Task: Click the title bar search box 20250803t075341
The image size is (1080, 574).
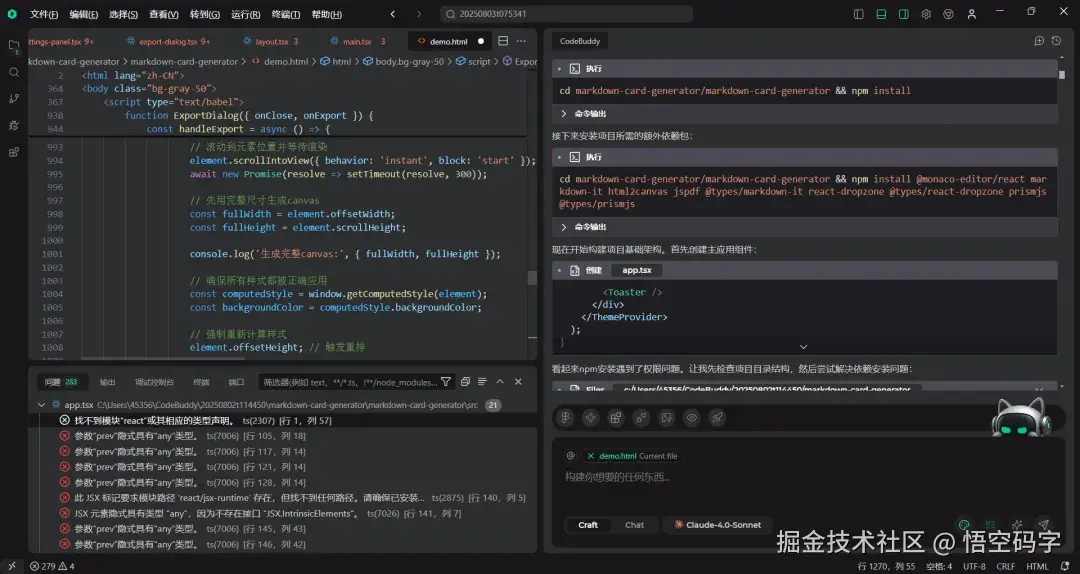Action: (566, 14)
